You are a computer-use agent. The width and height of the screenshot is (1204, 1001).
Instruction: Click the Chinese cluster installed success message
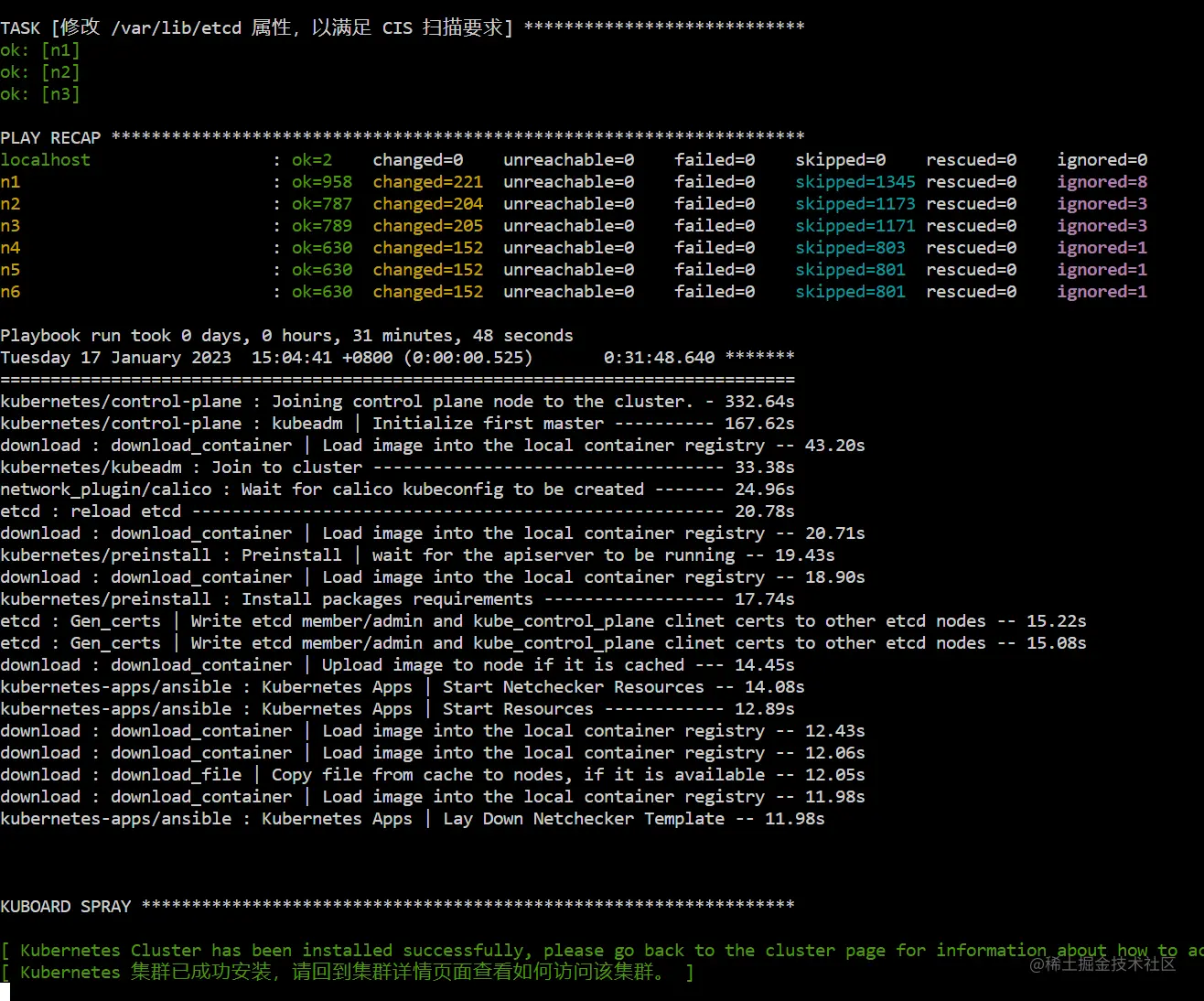coord(347,973)
